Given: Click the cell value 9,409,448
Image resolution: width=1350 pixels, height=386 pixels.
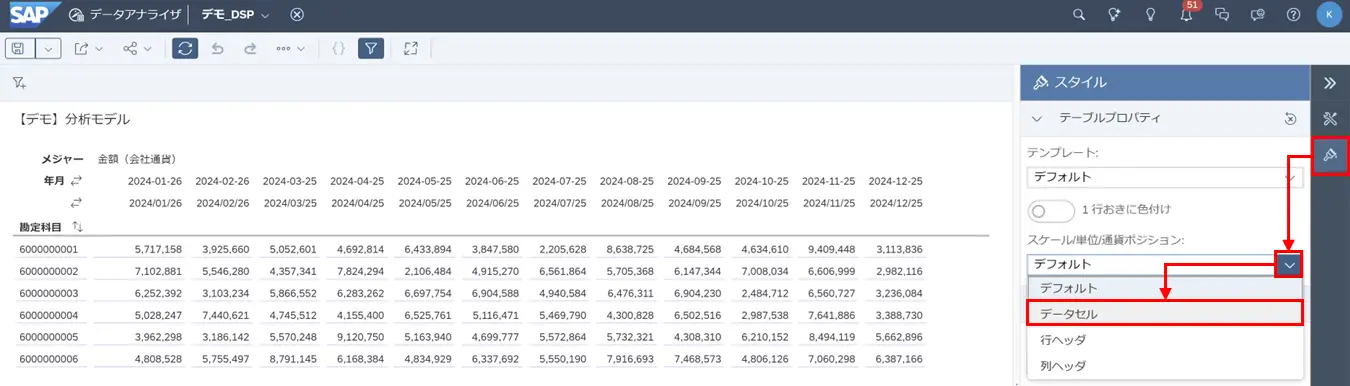Looking at the screenshot, I should 831,249.
